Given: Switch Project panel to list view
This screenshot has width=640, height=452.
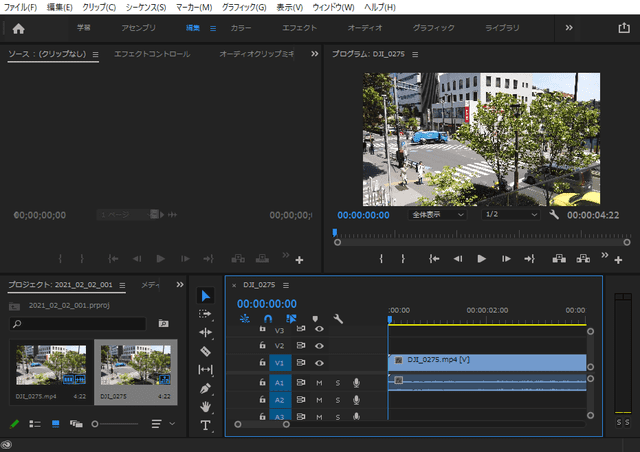Looking at the screenshot, I should (x=35, y=424).
